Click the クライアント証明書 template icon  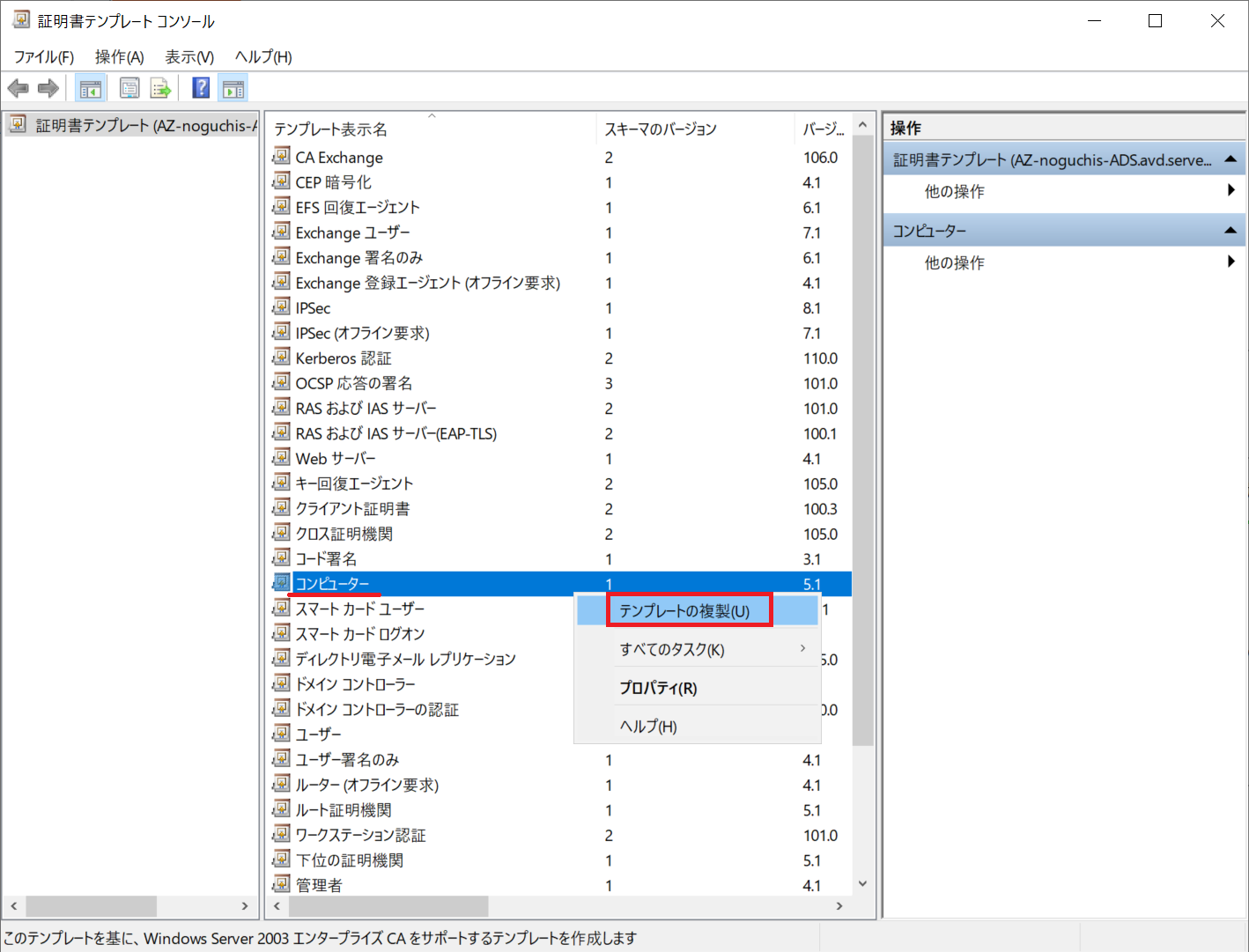coord(281,508)
